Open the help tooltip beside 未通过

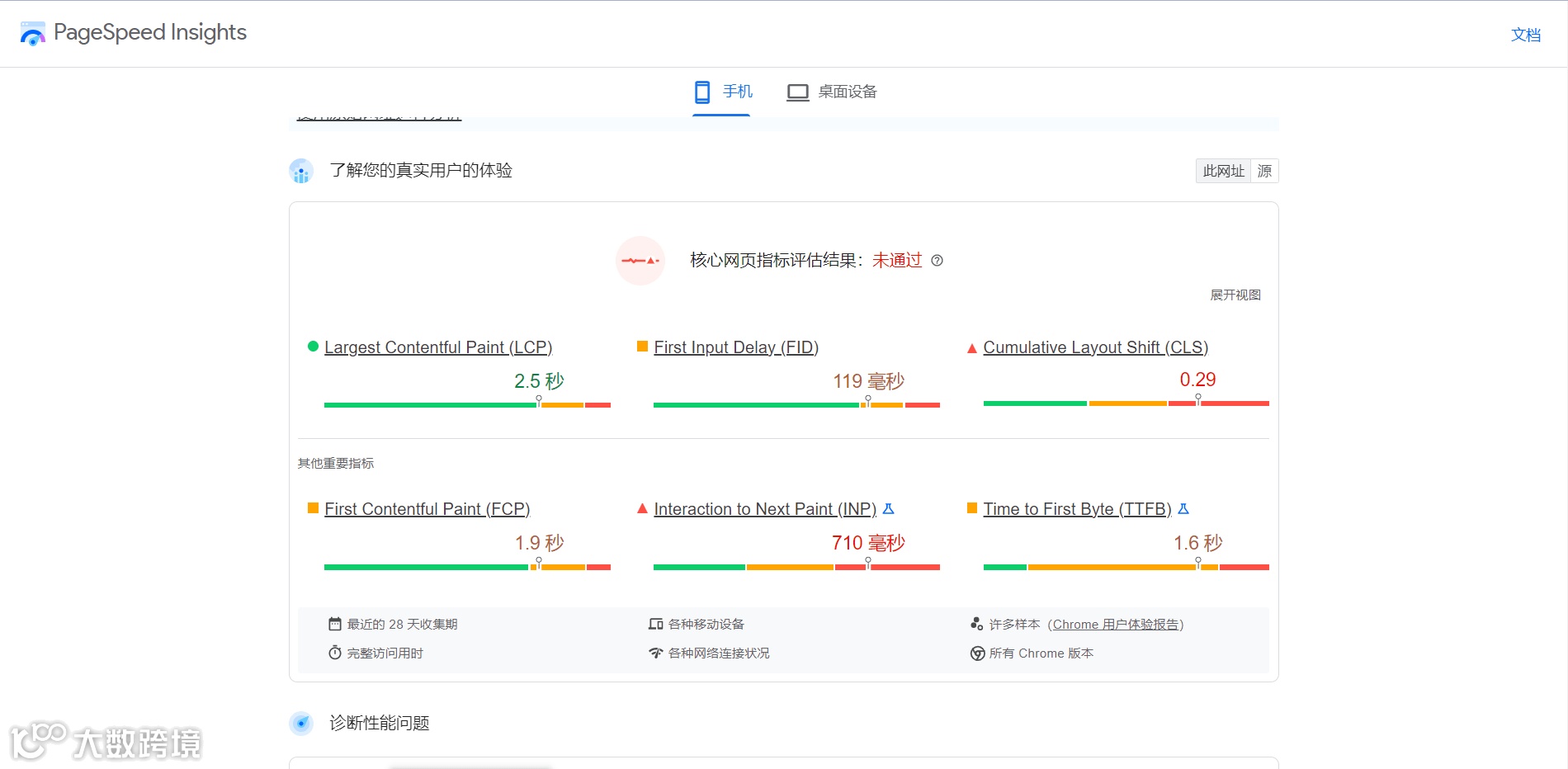click(937, 261)
